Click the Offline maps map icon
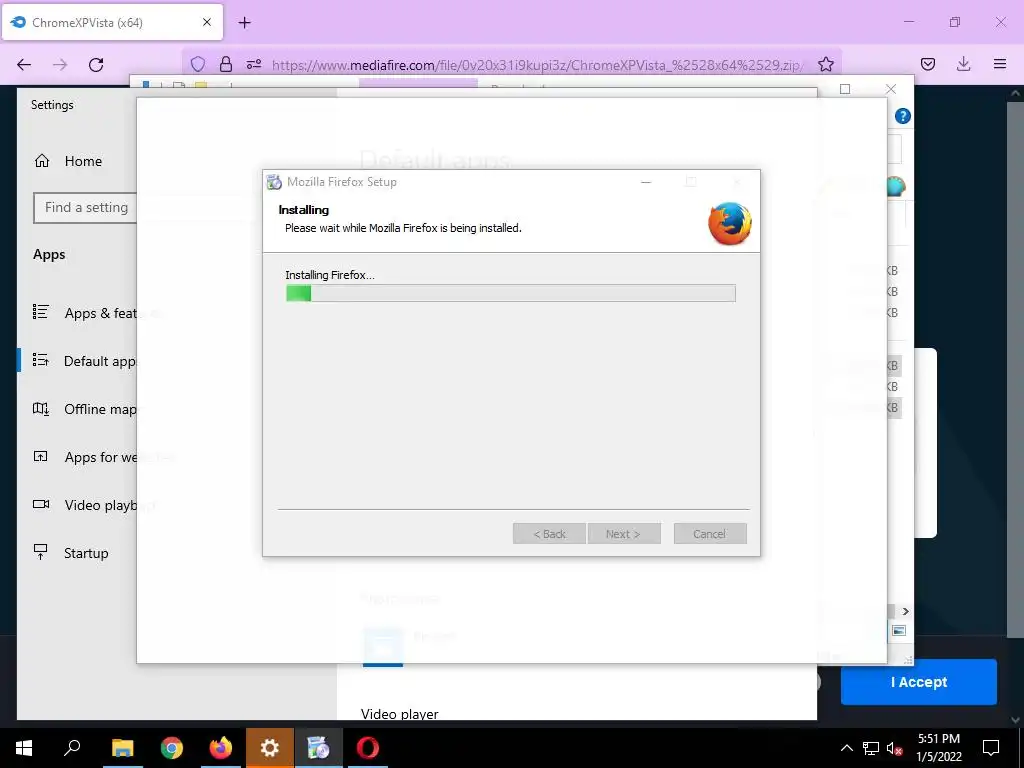Screen dimensions: 1024x768 40,409
